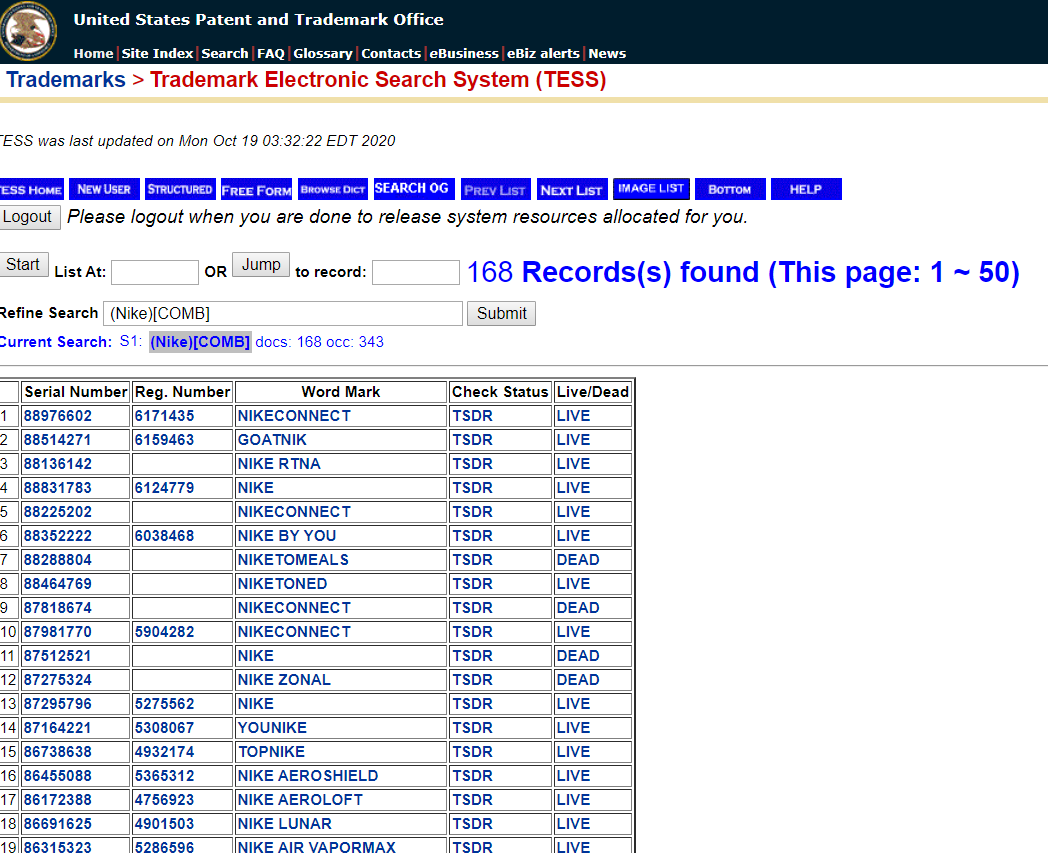
Task: Open serial number 87512521
Action: click(x=57, y=656)
